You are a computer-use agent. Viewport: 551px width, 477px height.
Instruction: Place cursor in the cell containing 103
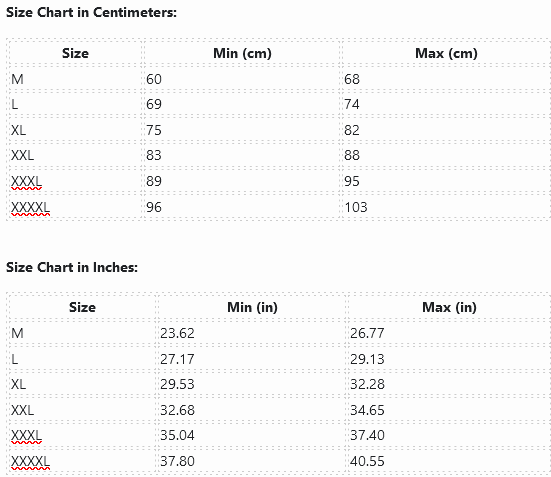pyautogui.click(x=446, y=207)
